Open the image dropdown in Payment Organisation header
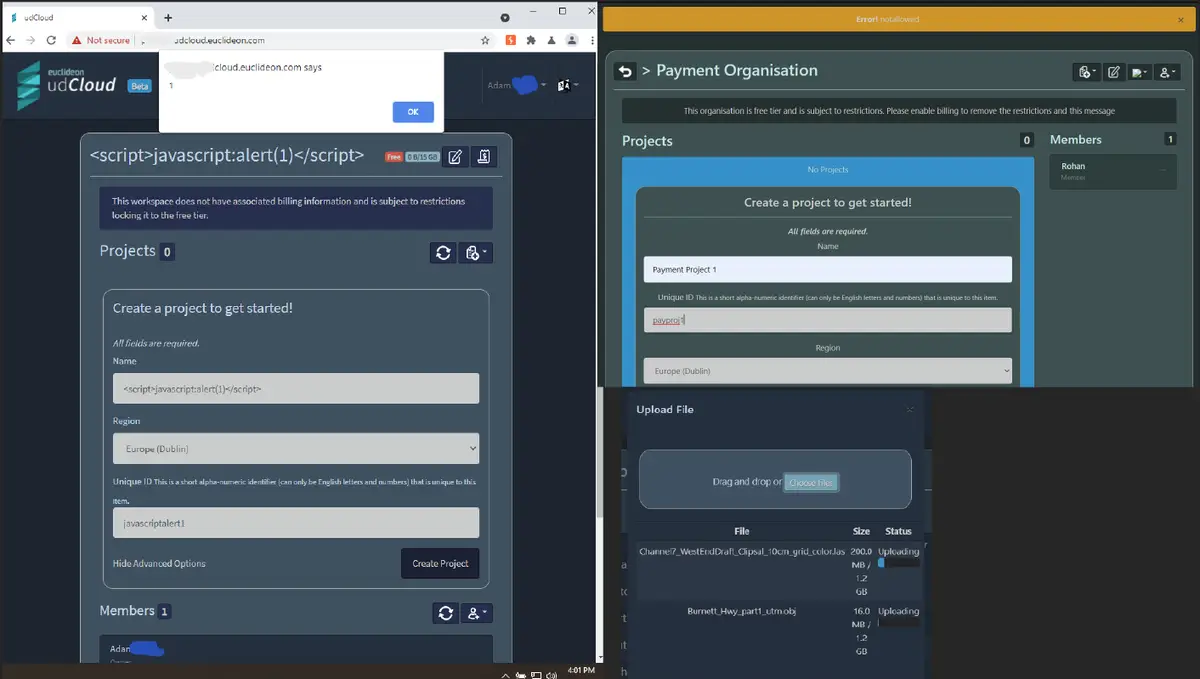 point(1140,72)
